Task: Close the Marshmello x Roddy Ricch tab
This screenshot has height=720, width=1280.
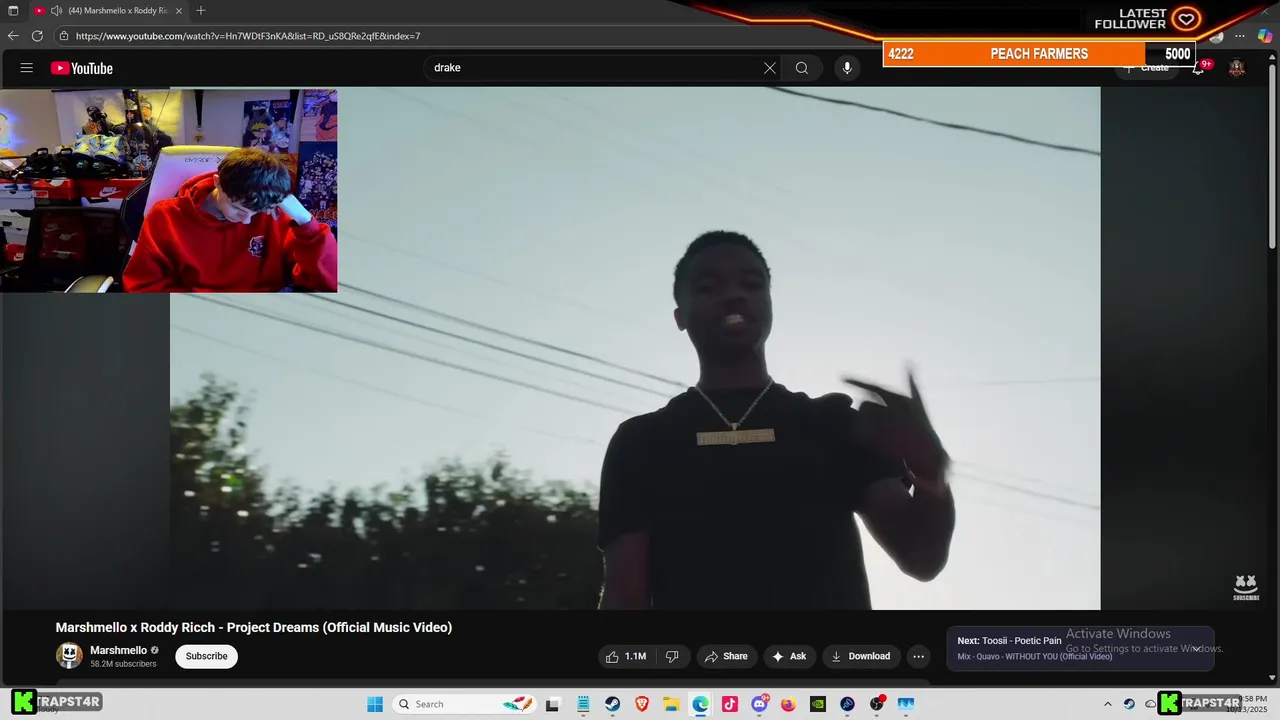Action: pos(179,11)
